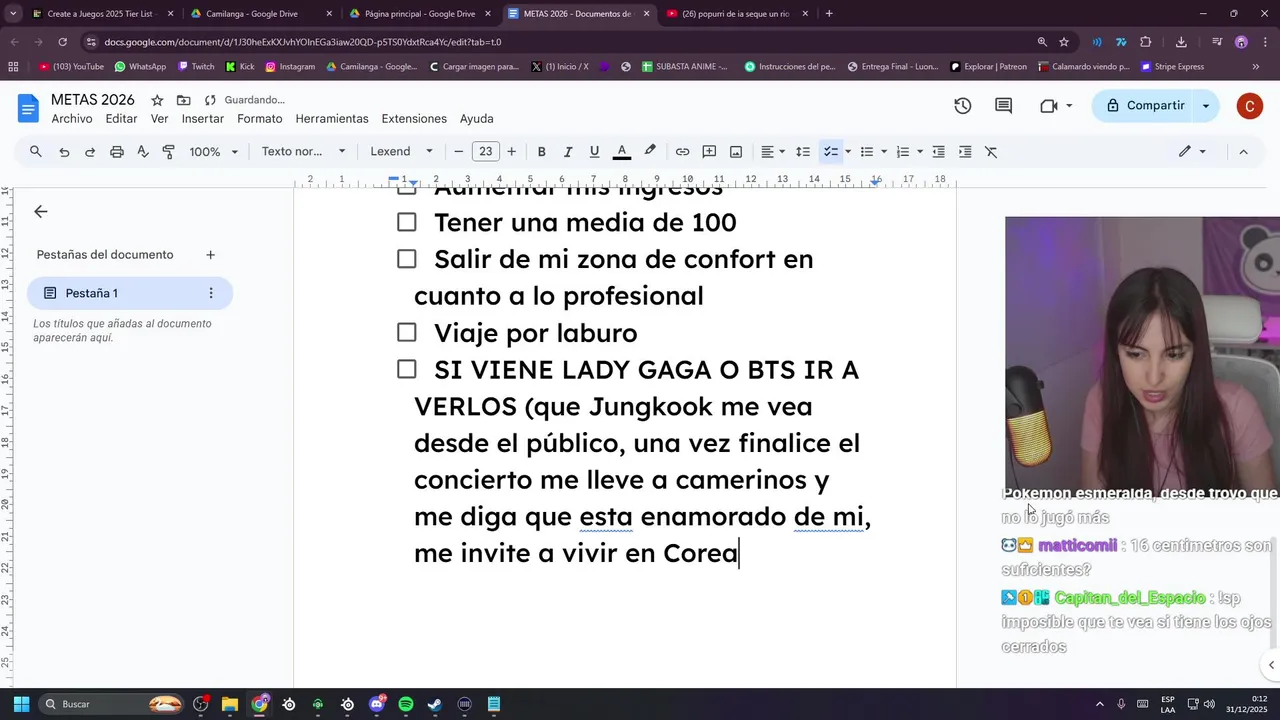Image resolution: width=1280 pixels, height=720 pixels.
Task: Click the undo arrow in toolbar
Action: pos(64,152)
